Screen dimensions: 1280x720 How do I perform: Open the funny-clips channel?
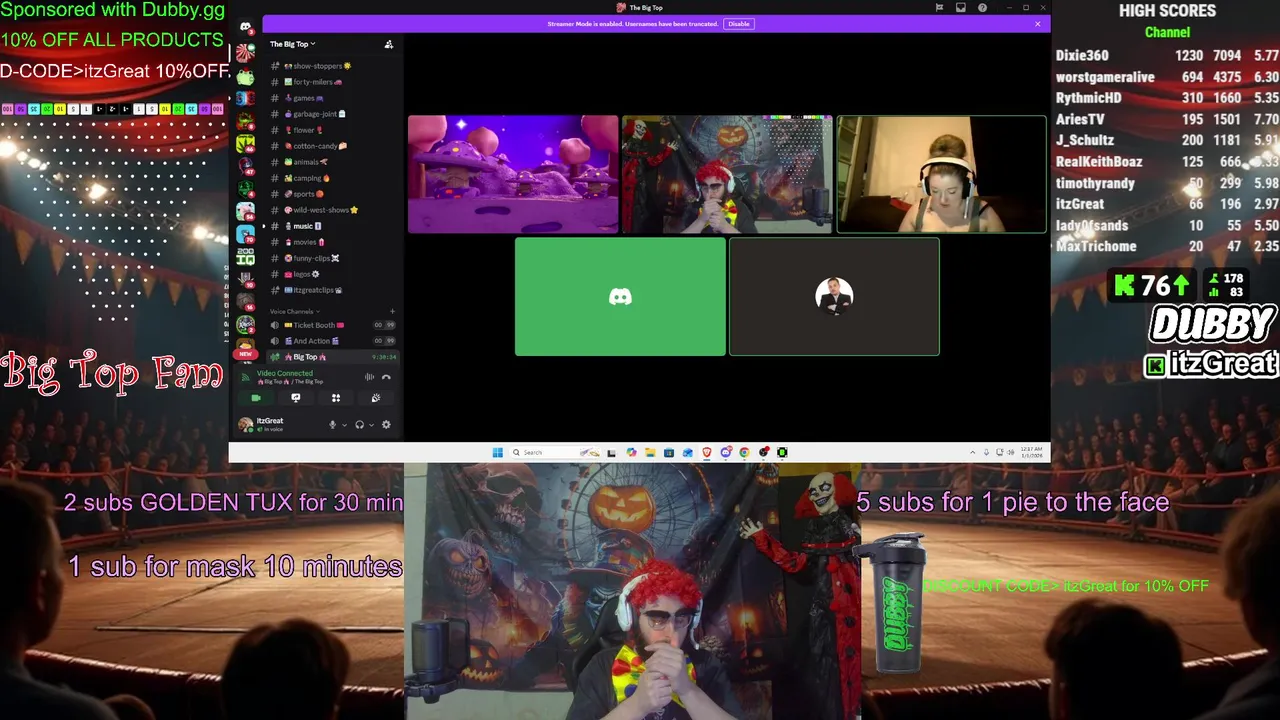tap(333, 258)
